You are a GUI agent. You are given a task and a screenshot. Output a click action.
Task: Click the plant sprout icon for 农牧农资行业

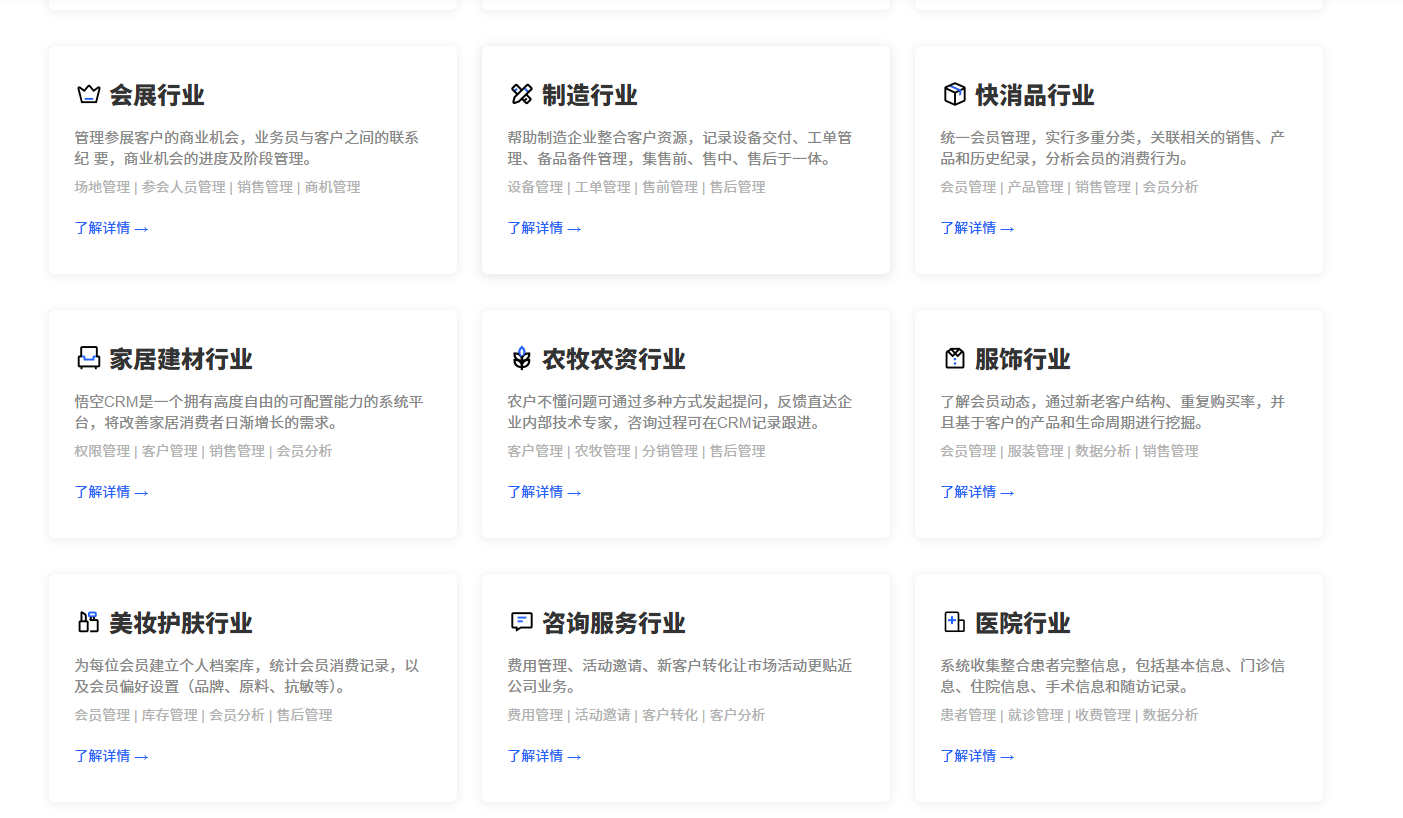pos(520,358)
